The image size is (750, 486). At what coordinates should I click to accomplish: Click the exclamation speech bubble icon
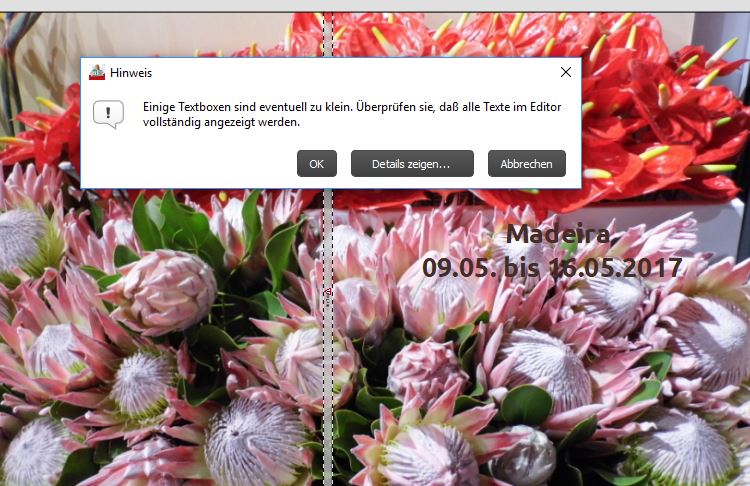coord(108,114)
